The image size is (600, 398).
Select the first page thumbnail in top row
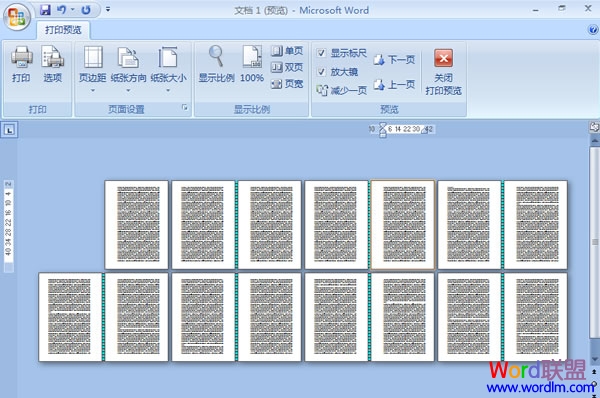[x=136, y=225]
